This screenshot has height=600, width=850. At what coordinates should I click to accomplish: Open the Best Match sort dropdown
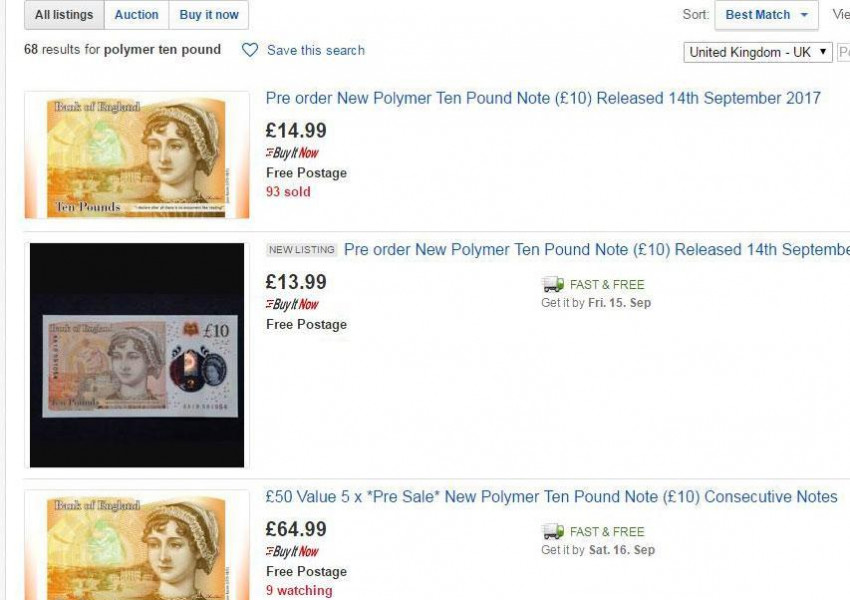coord(766,15)
